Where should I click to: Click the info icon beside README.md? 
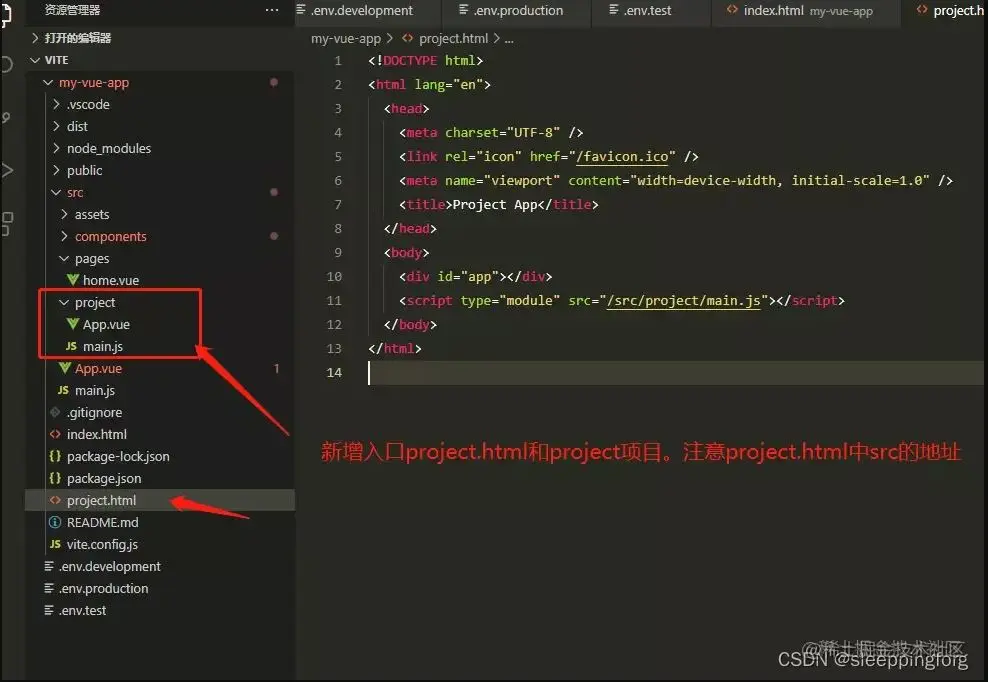(55, 523)
